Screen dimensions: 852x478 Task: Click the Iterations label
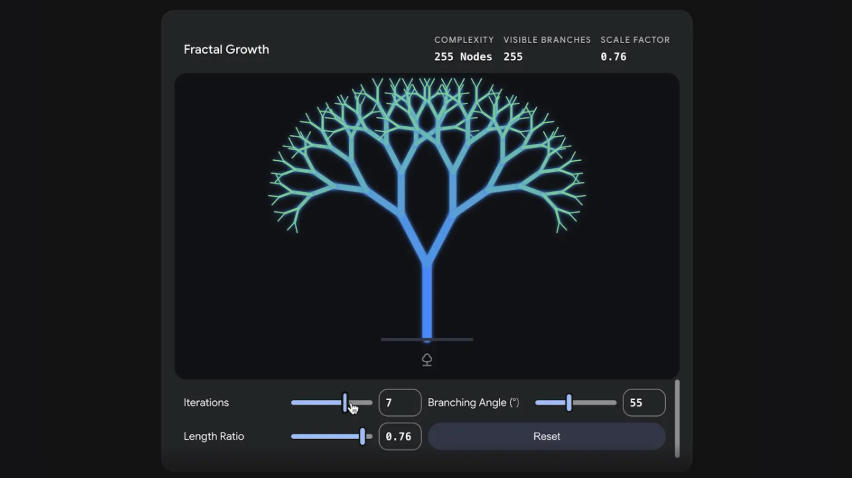pyautogui.click(x=206, y=403)
